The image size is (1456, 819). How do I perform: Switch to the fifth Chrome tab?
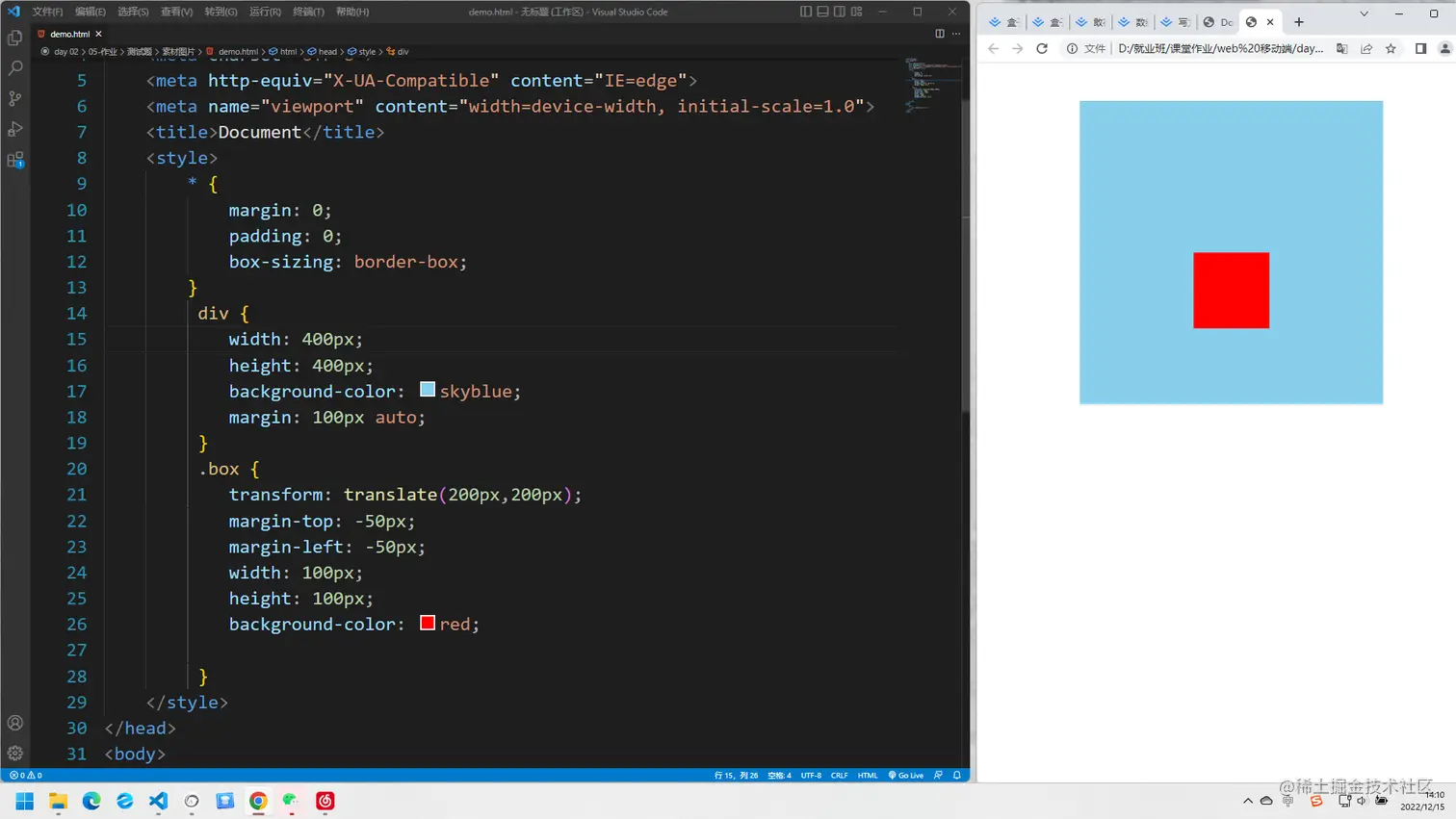coord(1175,21)
